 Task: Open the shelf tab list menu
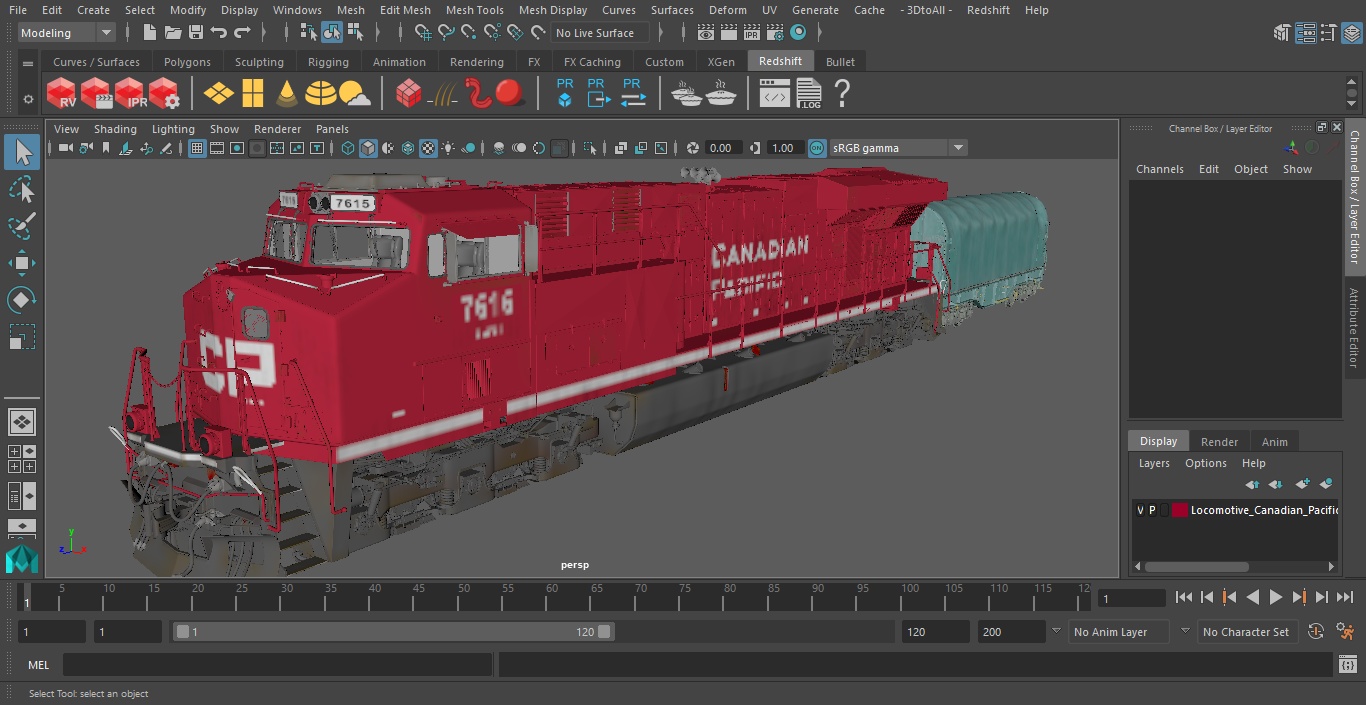pyautogui.click(x=28, y=62)
